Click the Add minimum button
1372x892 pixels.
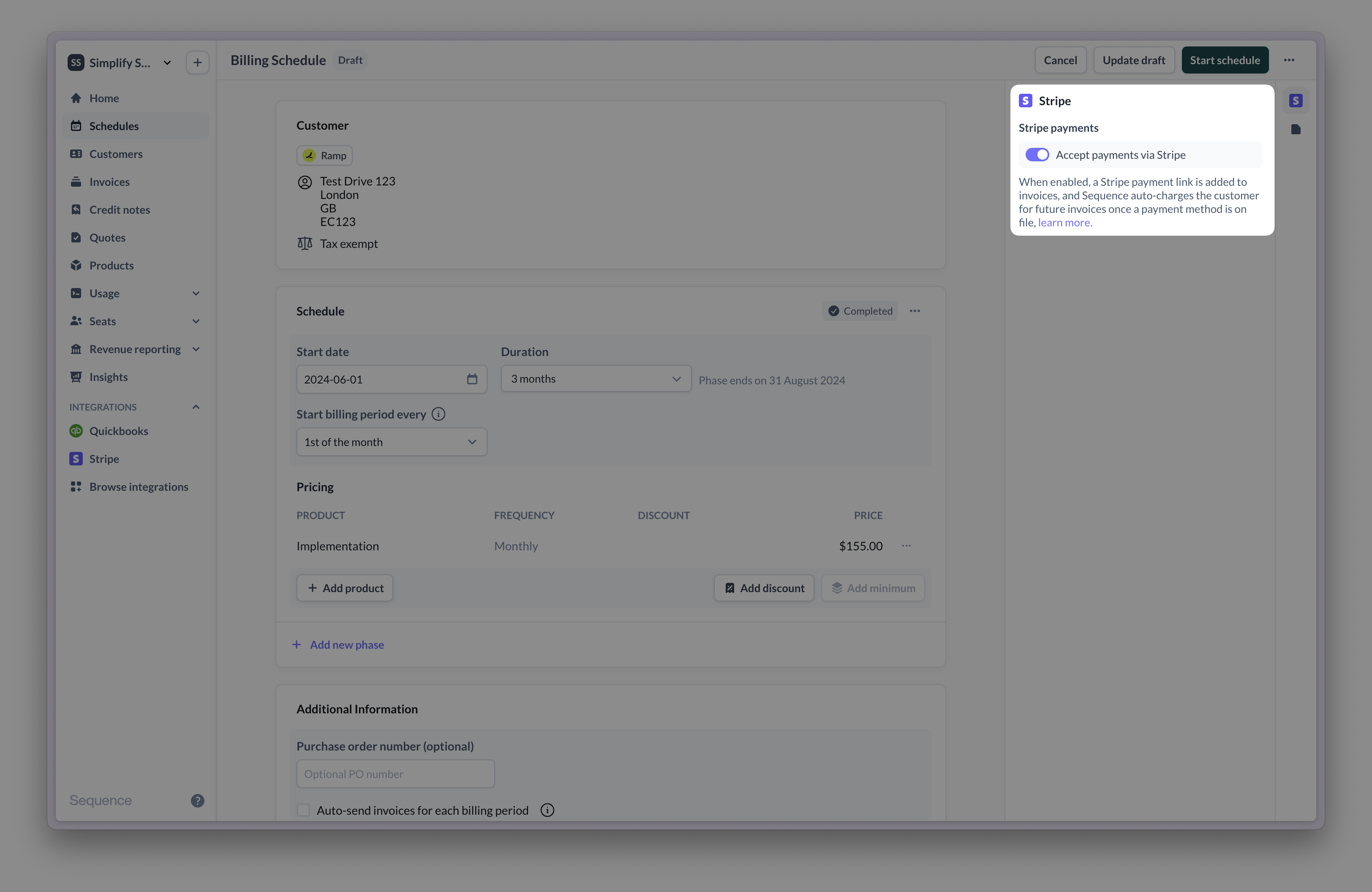873,588
